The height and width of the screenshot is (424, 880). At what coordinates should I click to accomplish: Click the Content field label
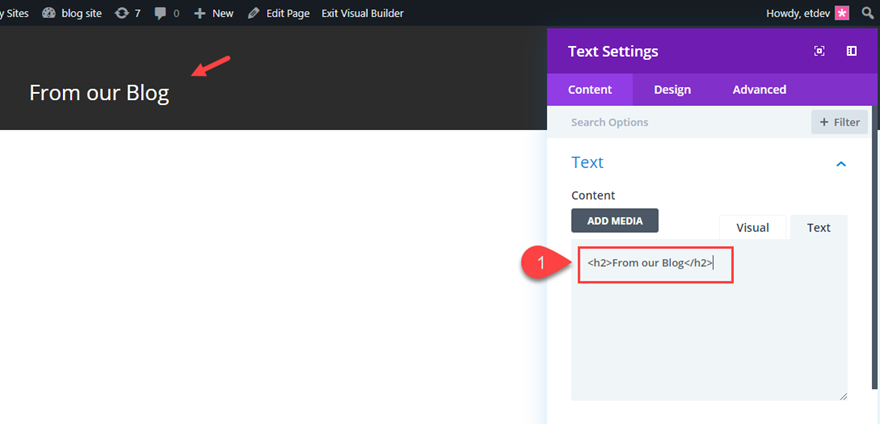click(593, 195)
